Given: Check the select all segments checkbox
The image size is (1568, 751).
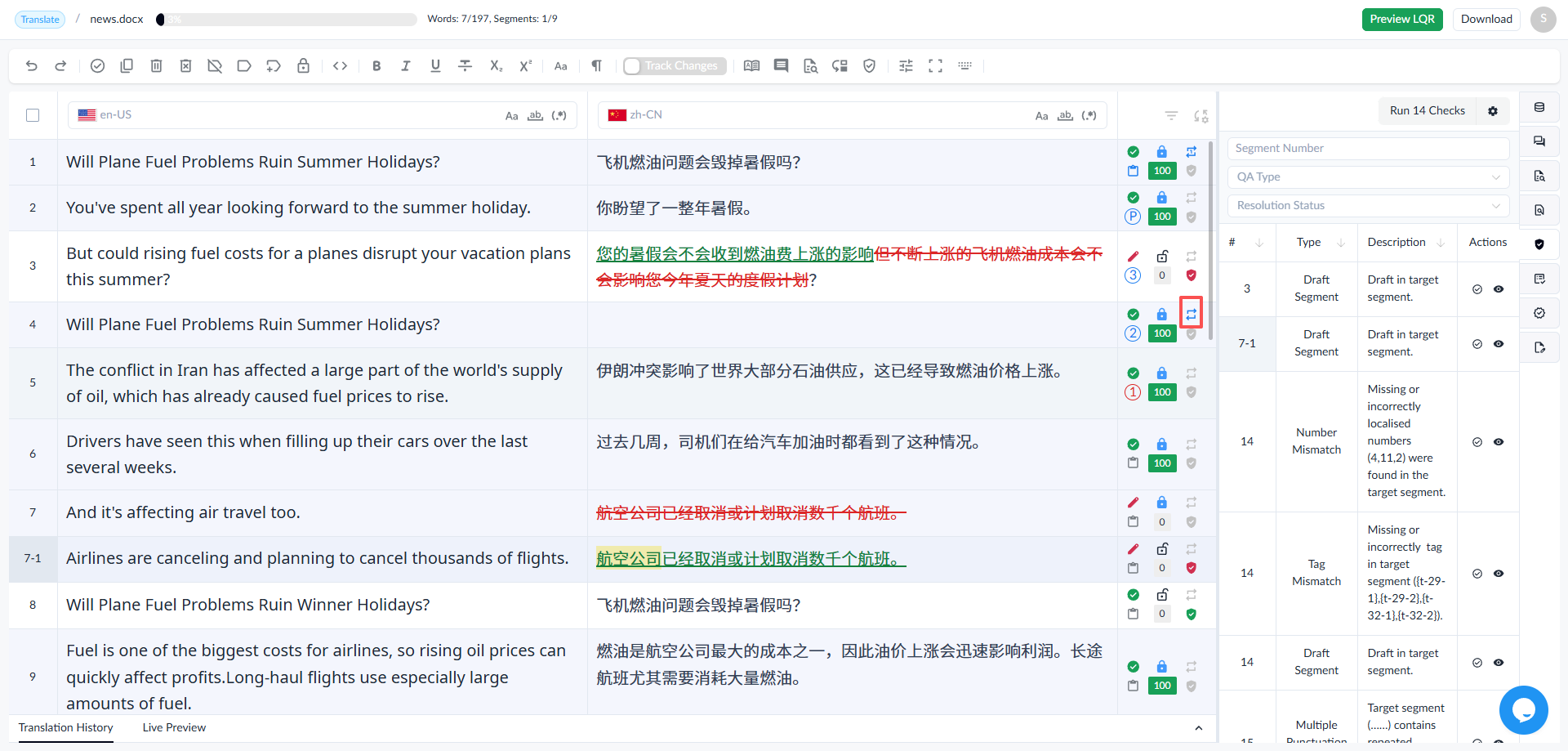Looking at the screenshot, I should [33, 115].
